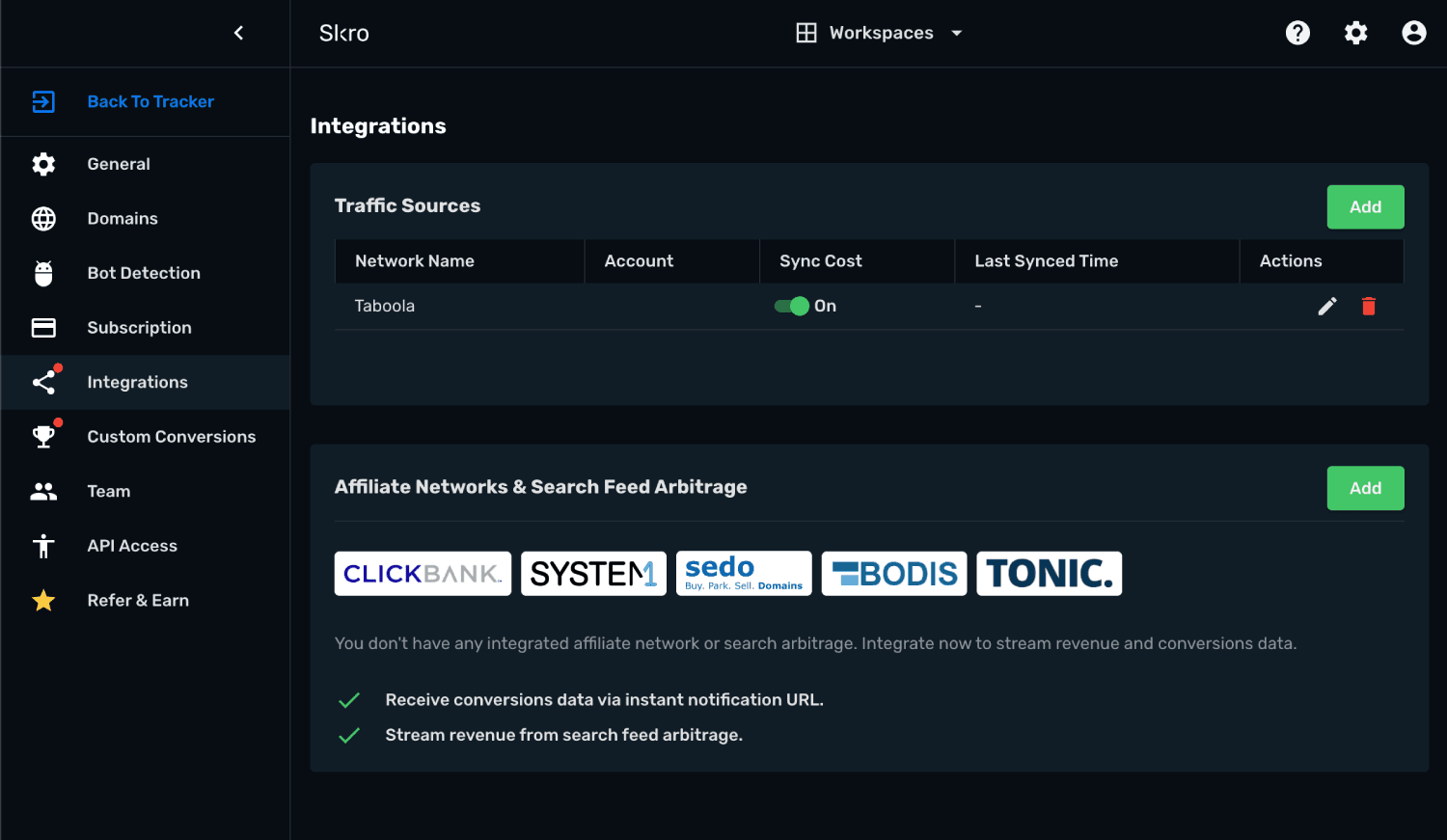Open the Bot Detection menu item
This screenshot has height=840, width=1447.
[146, 273]
